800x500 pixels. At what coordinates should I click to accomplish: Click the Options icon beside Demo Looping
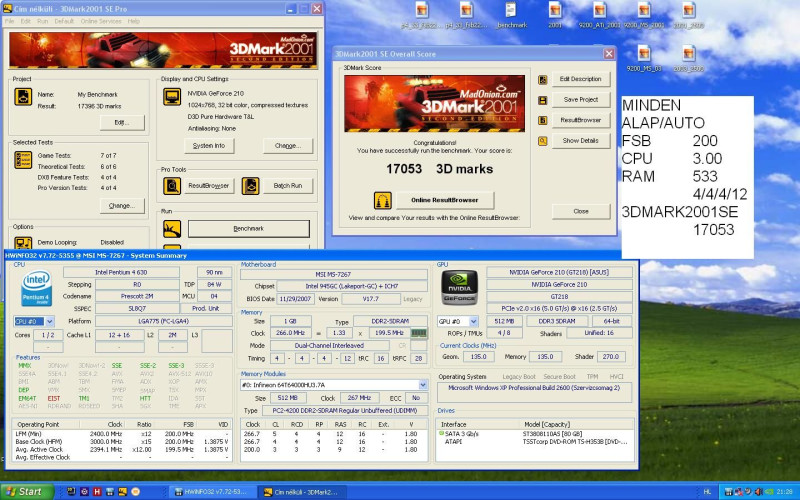[23, 242]
